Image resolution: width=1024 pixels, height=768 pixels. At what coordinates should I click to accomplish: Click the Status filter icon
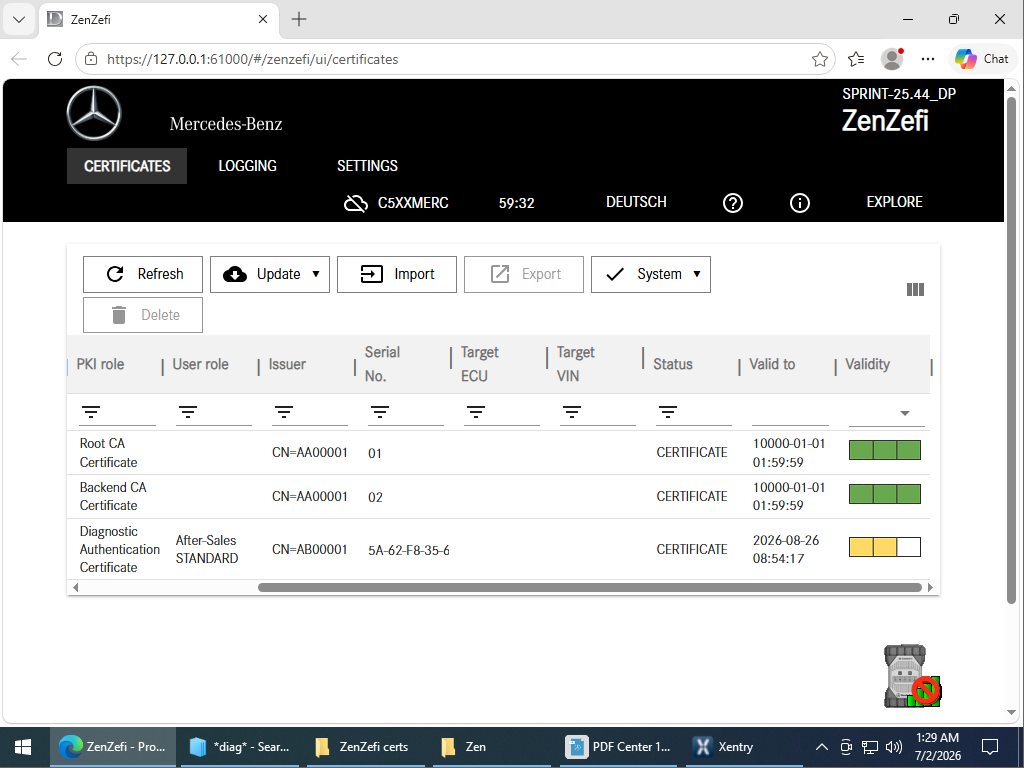click(x=667, y=412)
